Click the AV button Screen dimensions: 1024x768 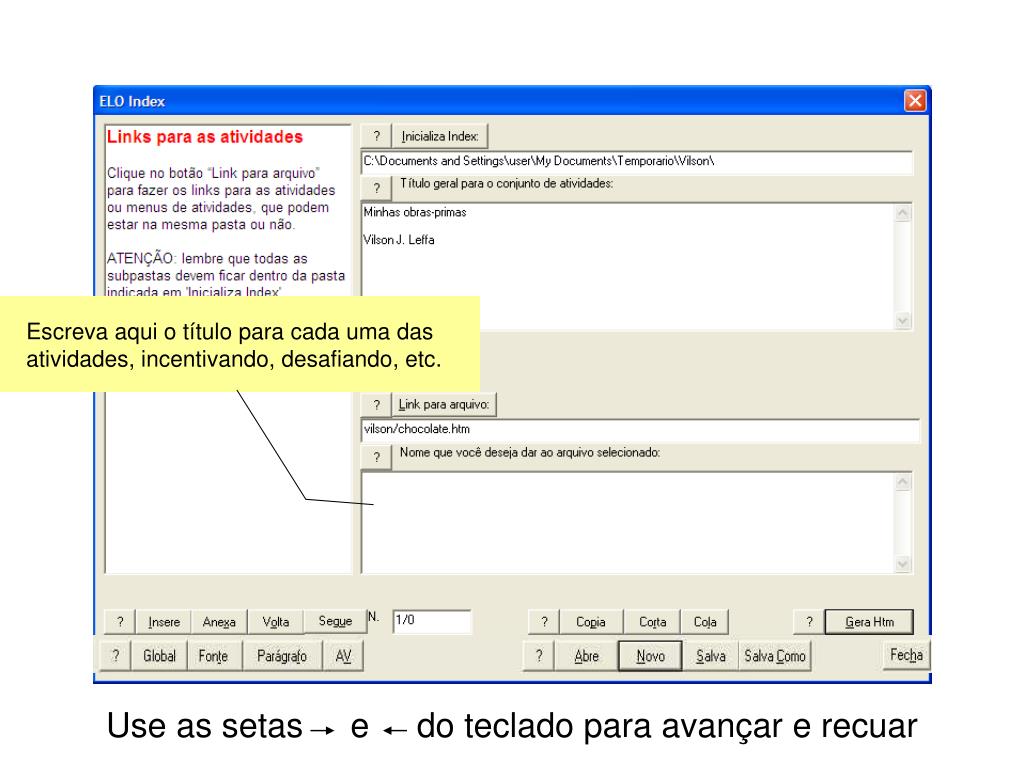(344, 656)
